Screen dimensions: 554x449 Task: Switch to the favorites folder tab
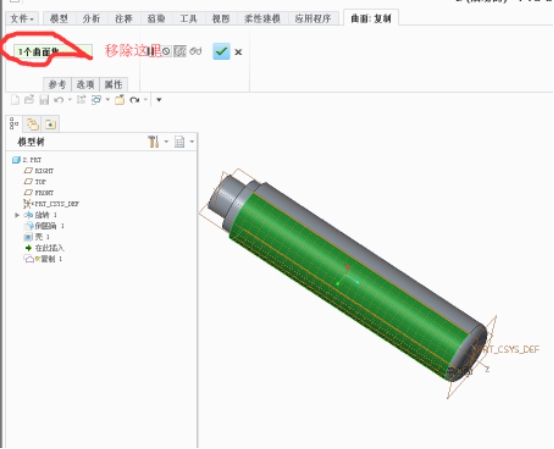[x=50, y=124]
